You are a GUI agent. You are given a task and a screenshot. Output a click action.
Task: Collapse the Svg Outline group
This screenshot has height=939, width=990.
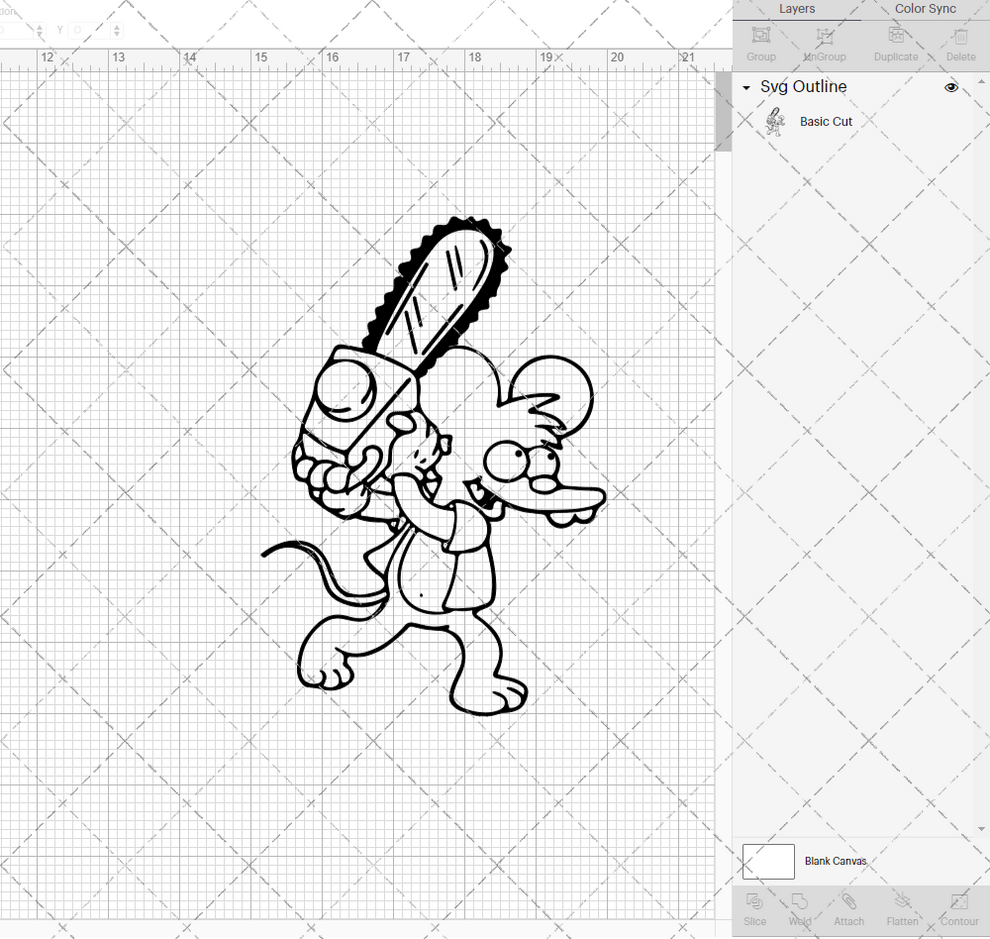(745, 87)
